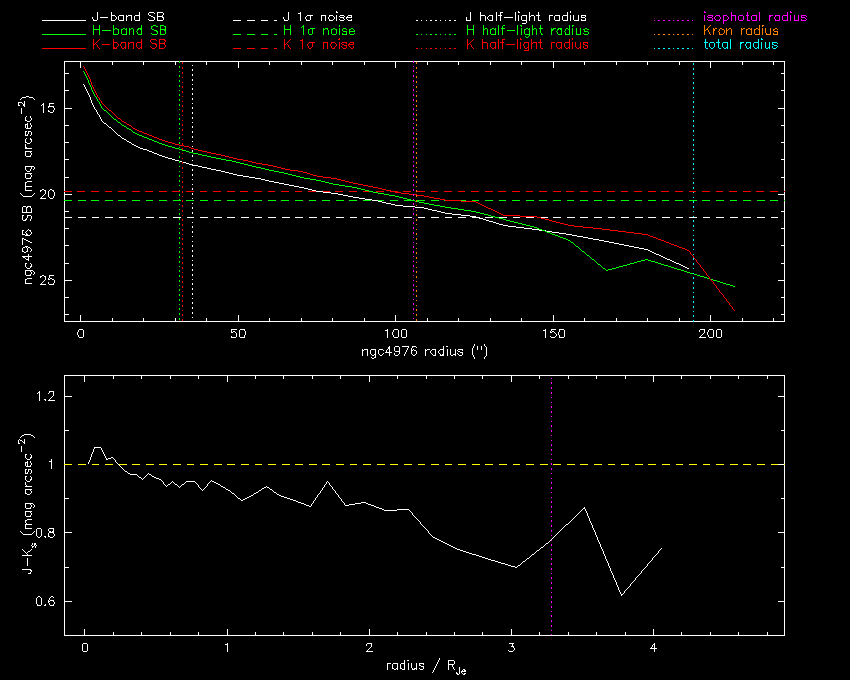Click the J half-light radius legend label
The height and width of the screenshot is (680, 850).
point(526,18)
